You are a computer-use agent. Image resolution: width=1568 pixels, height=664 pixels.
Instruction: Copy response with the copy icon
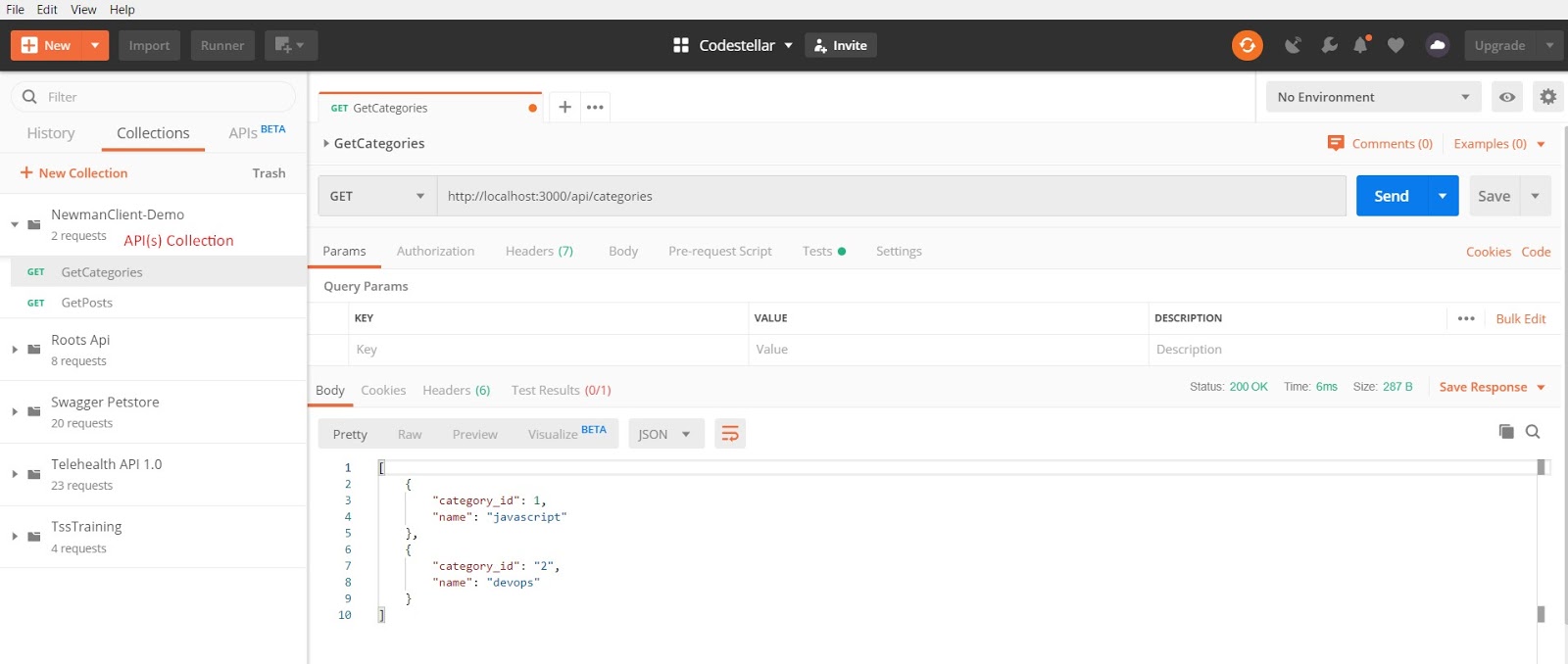[1506, 432]
